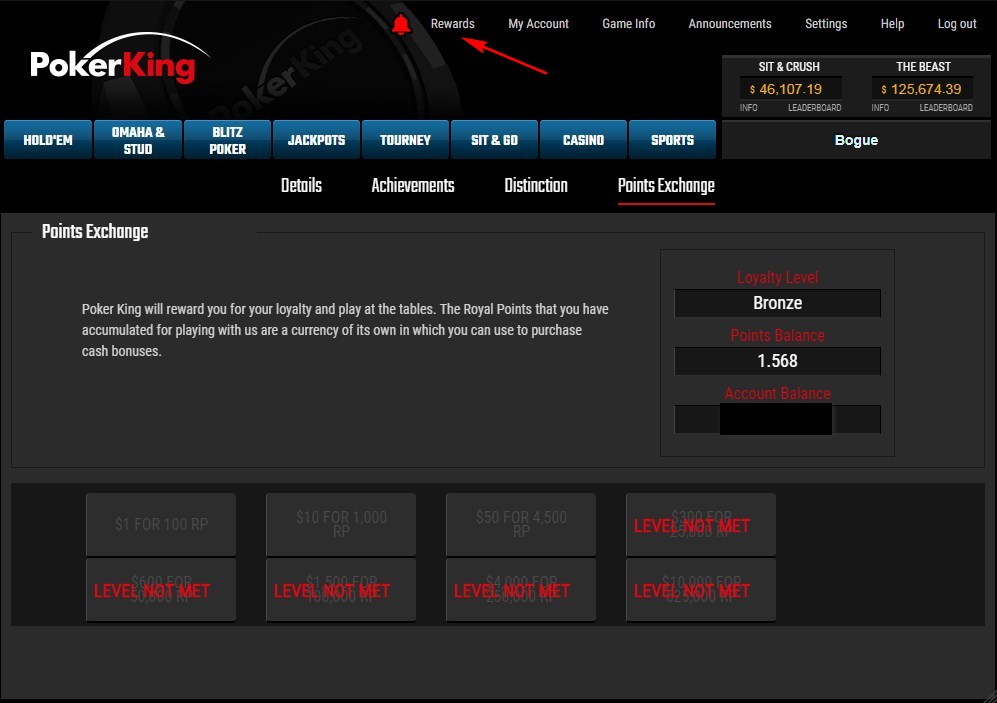Open the SPORTS section
The height and width of the screenshot is (703, 997).
(672, 139)
